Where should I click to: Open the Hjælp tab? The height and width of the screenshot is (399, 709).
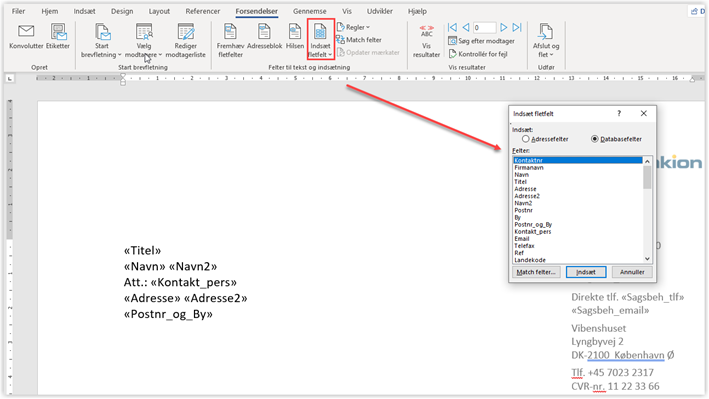pos(417,11)
